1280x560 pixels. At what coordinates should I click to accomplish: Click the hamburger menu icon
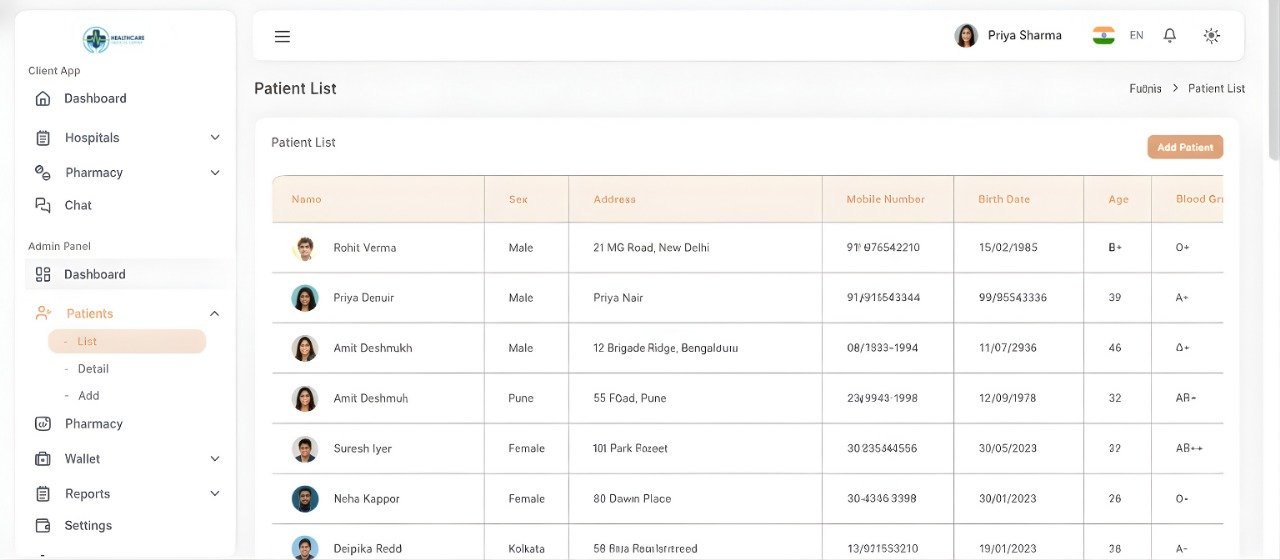[282, 36]
